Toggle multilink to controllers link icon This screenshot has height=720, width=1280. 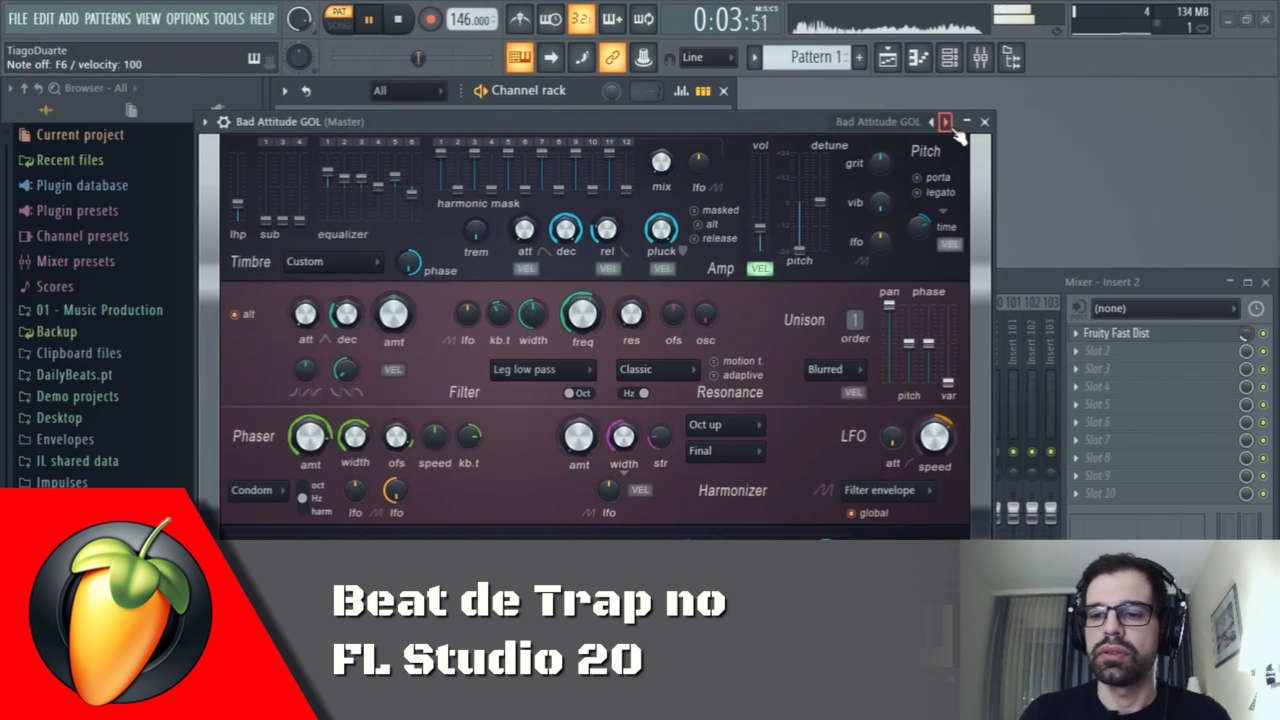pos(612,58)
